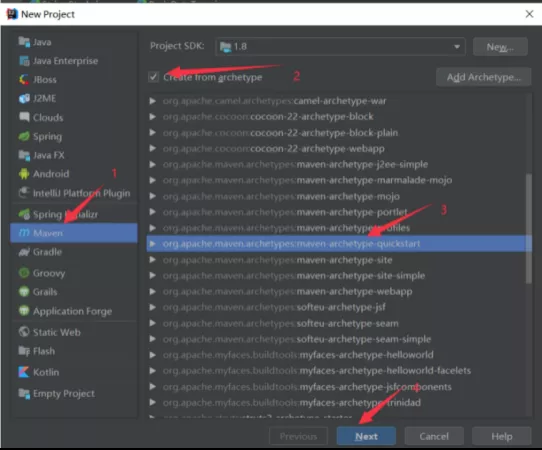This screenshot has height=450, width=542.
Task: Select IntelliJ Platform Plugin icon
Action: pos(24,193)
